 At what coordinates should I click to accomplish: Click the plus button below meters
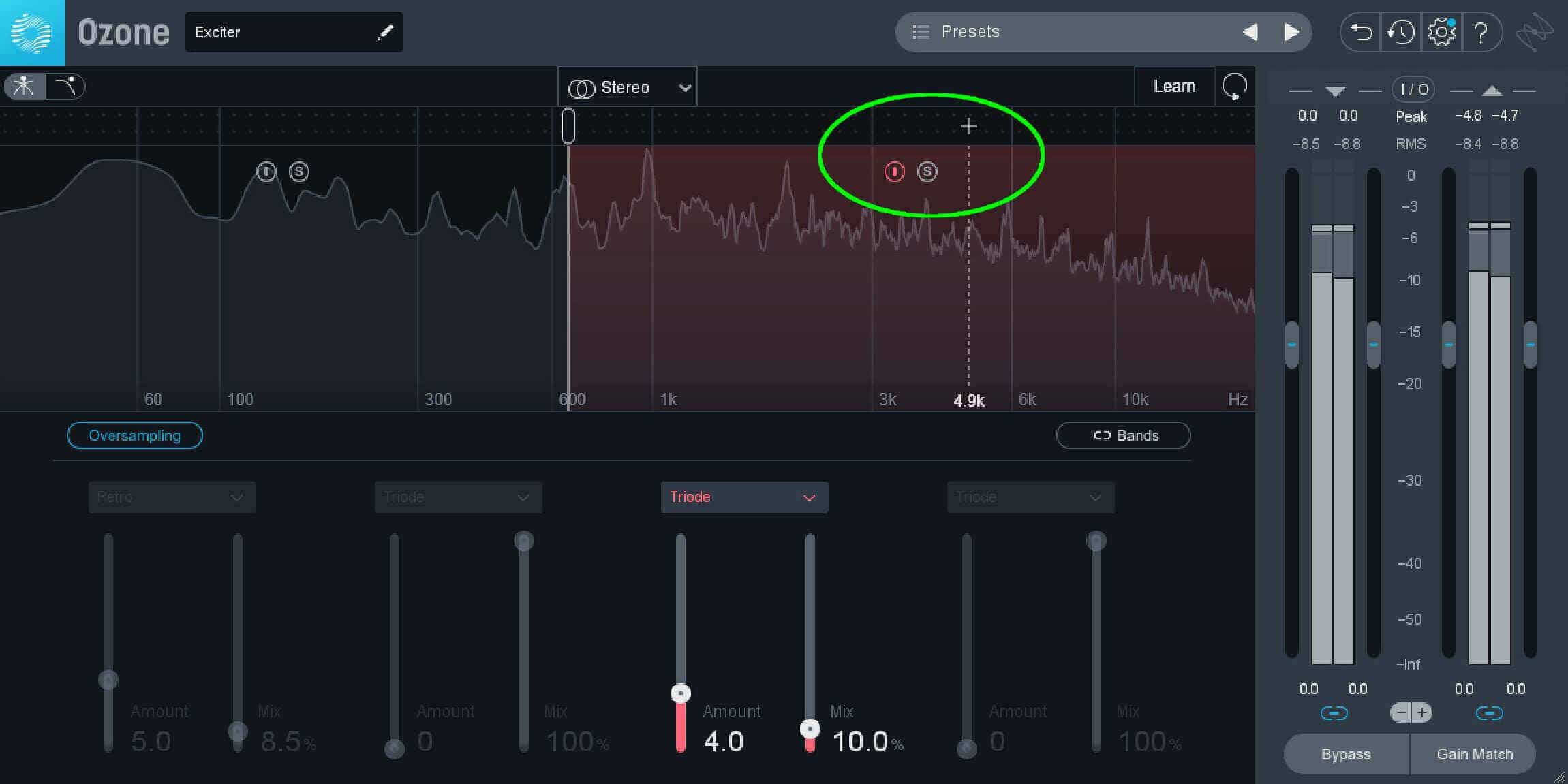1422,713
